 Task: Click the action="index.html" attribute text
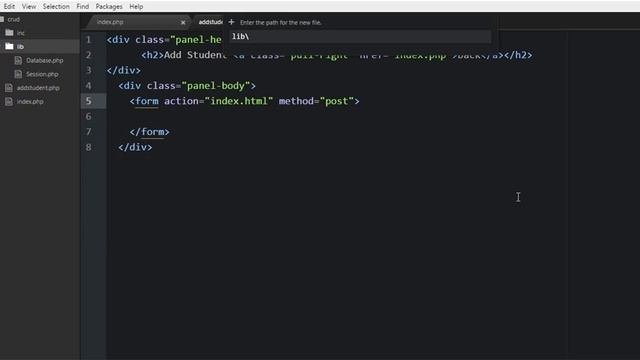218,101
